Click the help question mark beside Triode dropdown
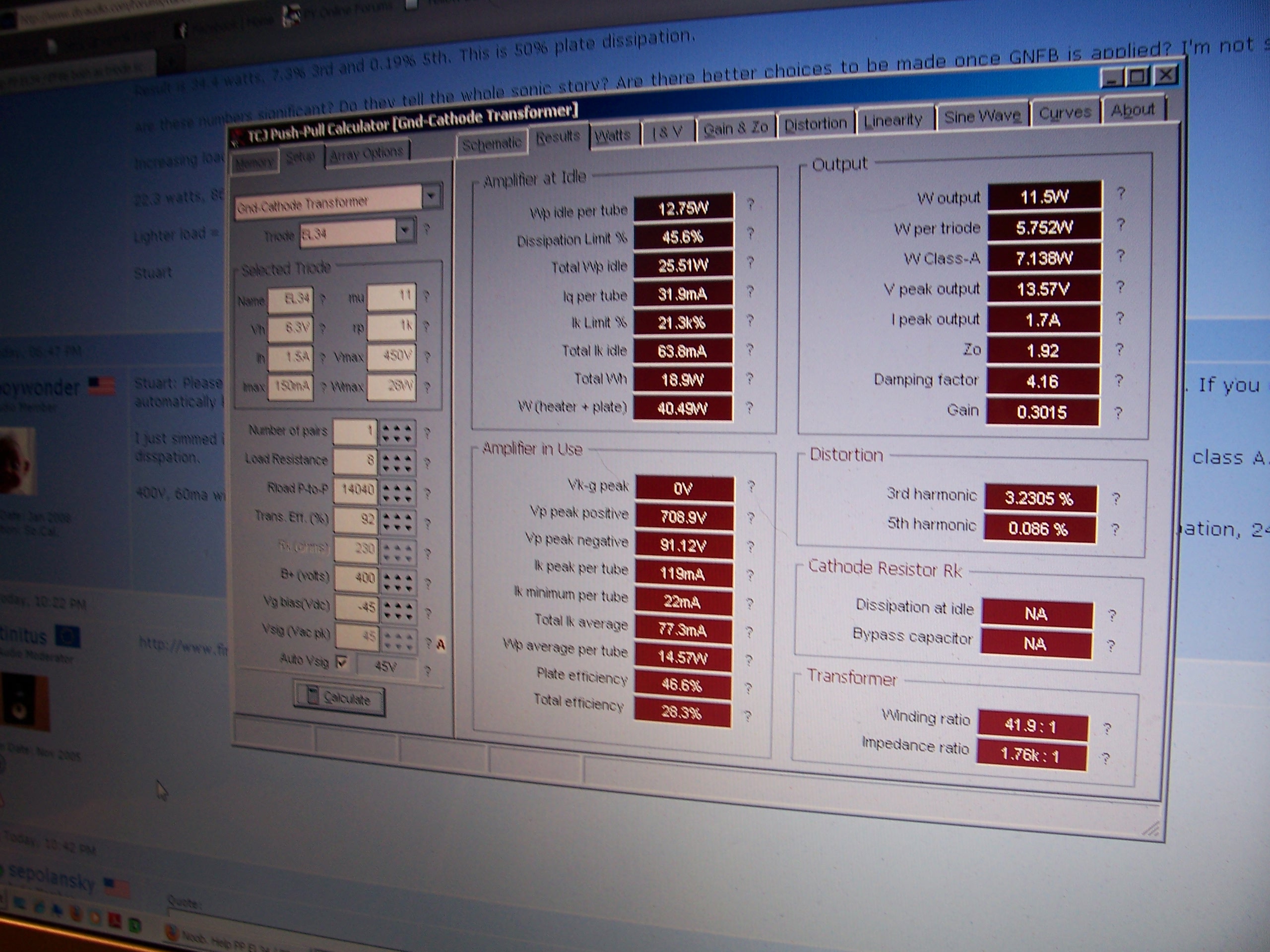Image resolution: width=1270 pixels, height=952 pixels. pos(427,230)
